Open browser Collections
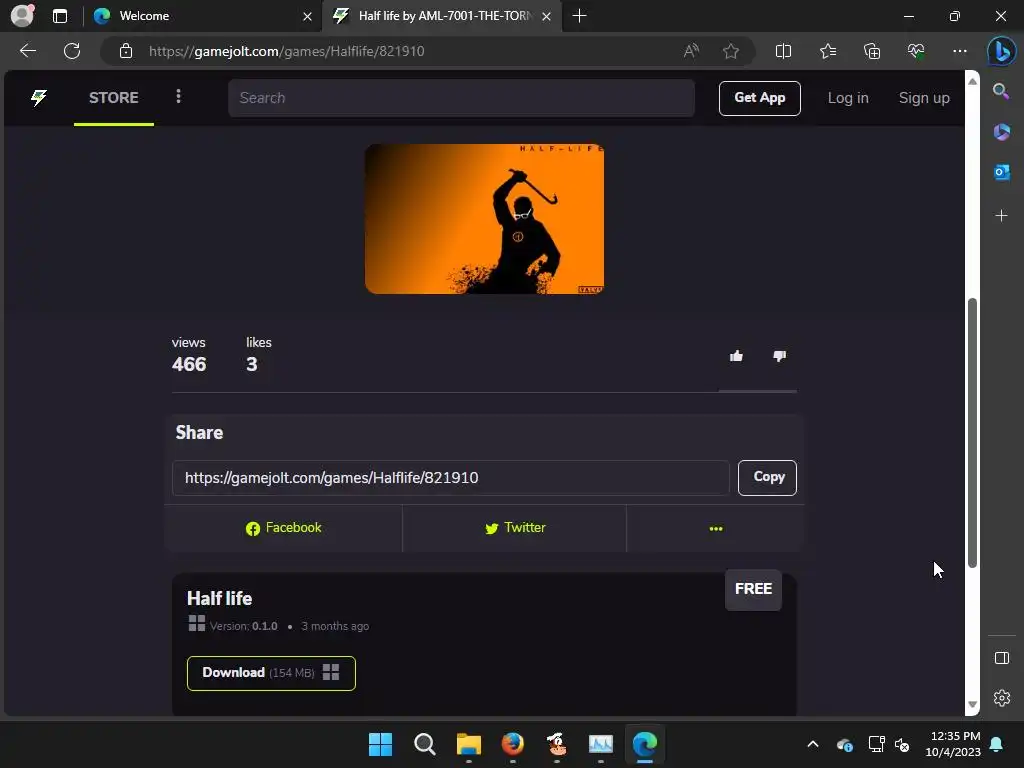1024x768 pixels. pyautogui.click(x=872, y=51)
